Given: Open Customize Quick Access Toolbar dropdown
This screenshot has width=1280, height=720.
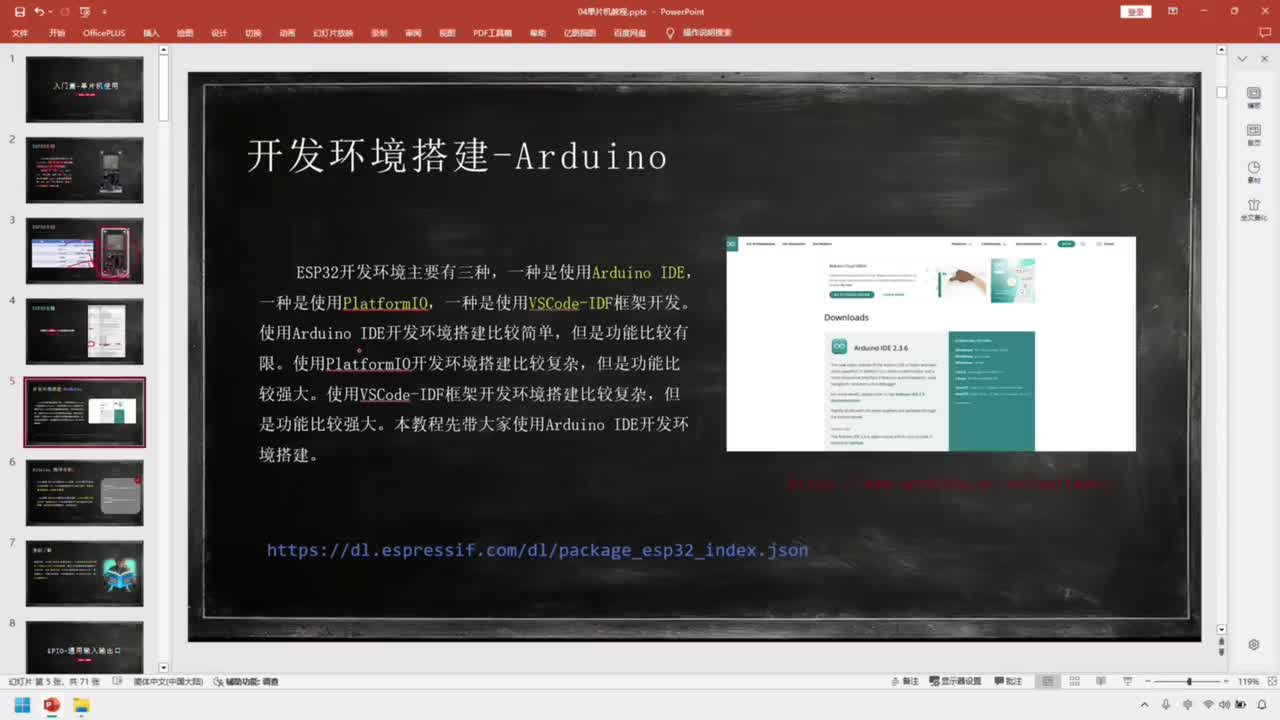Looking at the screenshot, I should coord(104,12).
